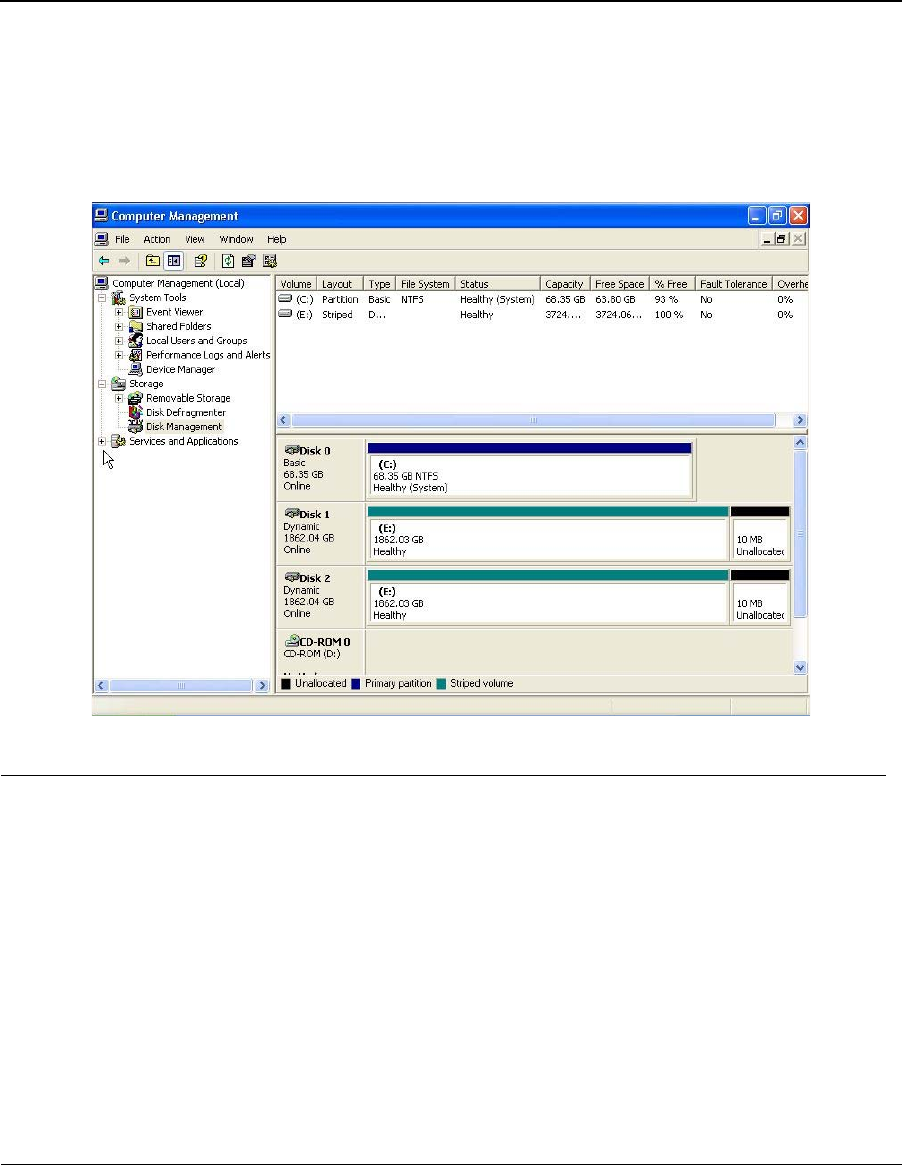The image size is (902, 1165).
Task: Open the Action menu
Action: (x=157, y=239)
